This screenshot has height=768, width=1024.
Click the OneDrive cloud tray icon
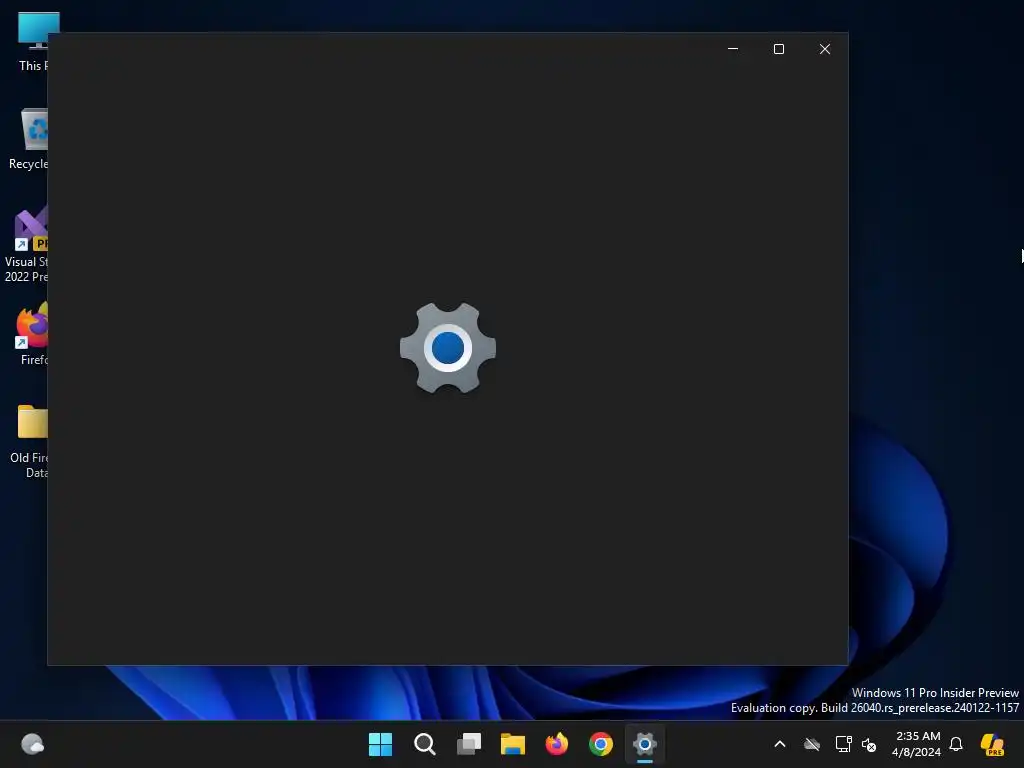pos(812,744)
